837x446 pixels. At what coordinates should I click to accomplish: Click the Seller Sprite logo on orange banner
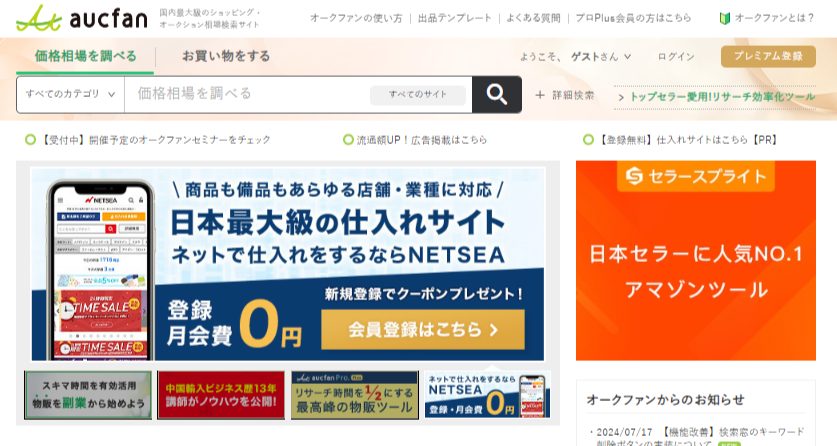(x=696, y=176)
